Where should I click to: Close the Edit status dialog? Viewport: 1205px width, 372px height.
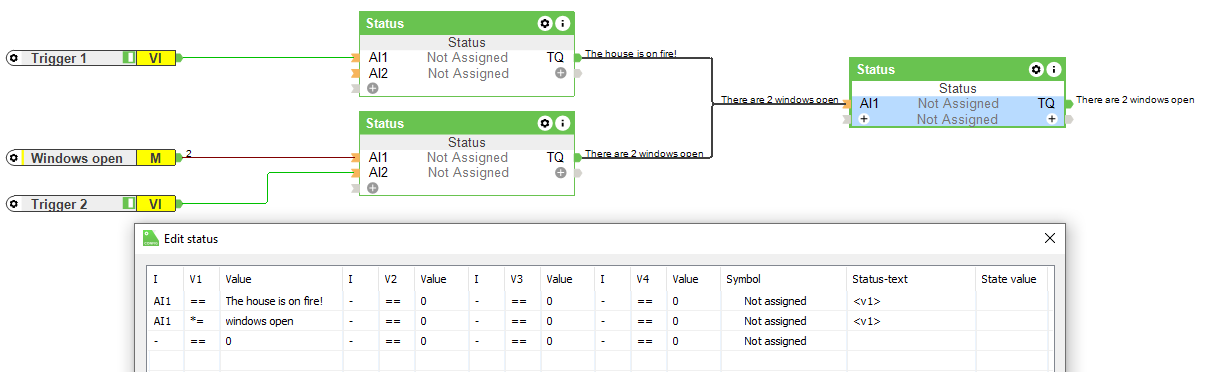tap(1050, 238)
